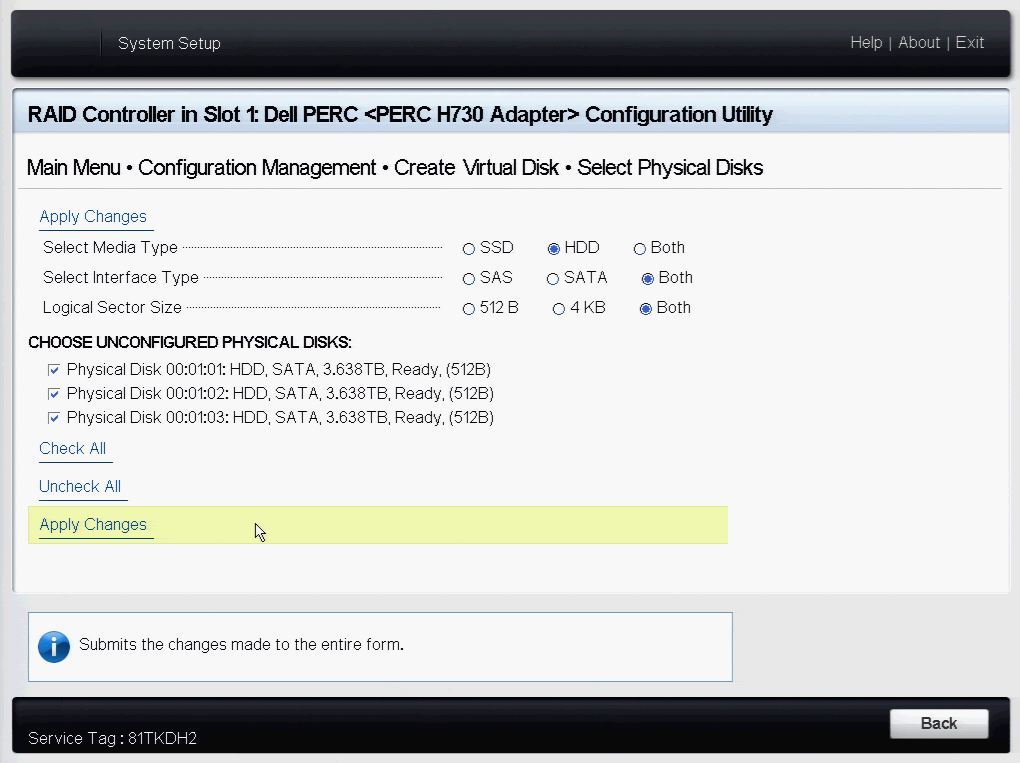This screenshot has width=1020, height=763.
Task: Select SAS as the interface type
Action: click(468, 278)
